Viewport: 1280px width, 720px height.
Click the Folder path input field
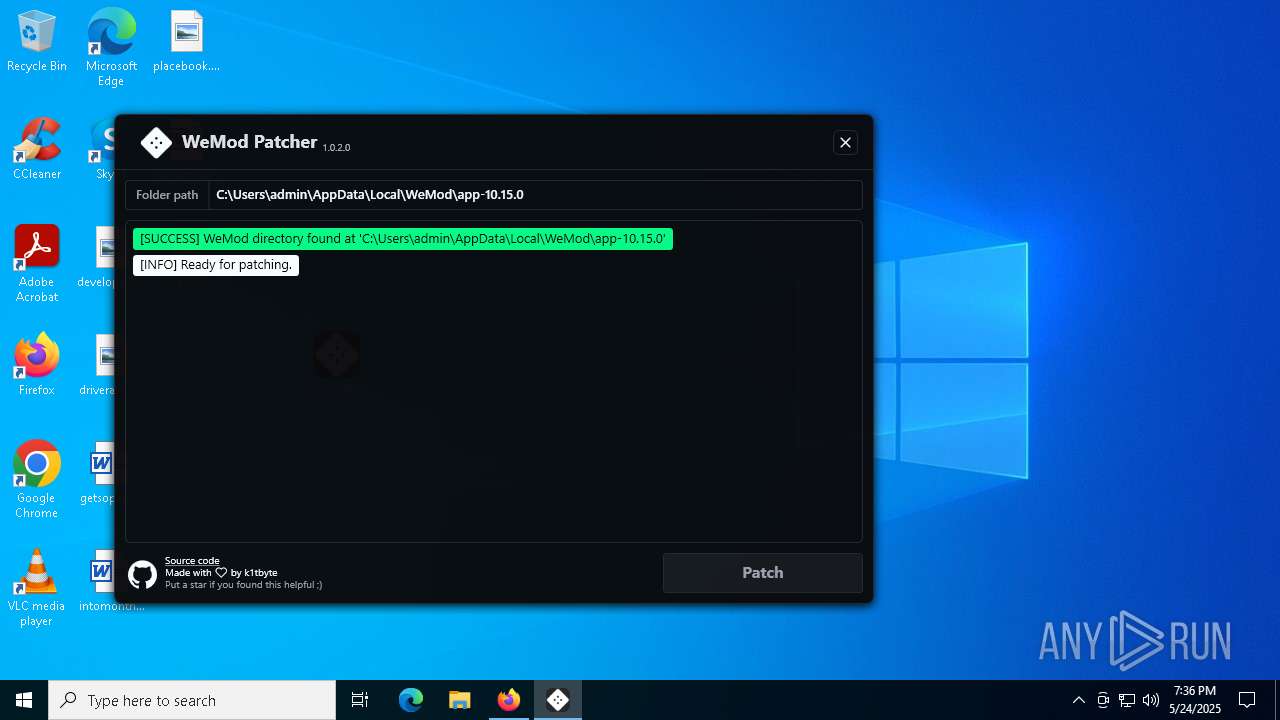click(535, 195)
